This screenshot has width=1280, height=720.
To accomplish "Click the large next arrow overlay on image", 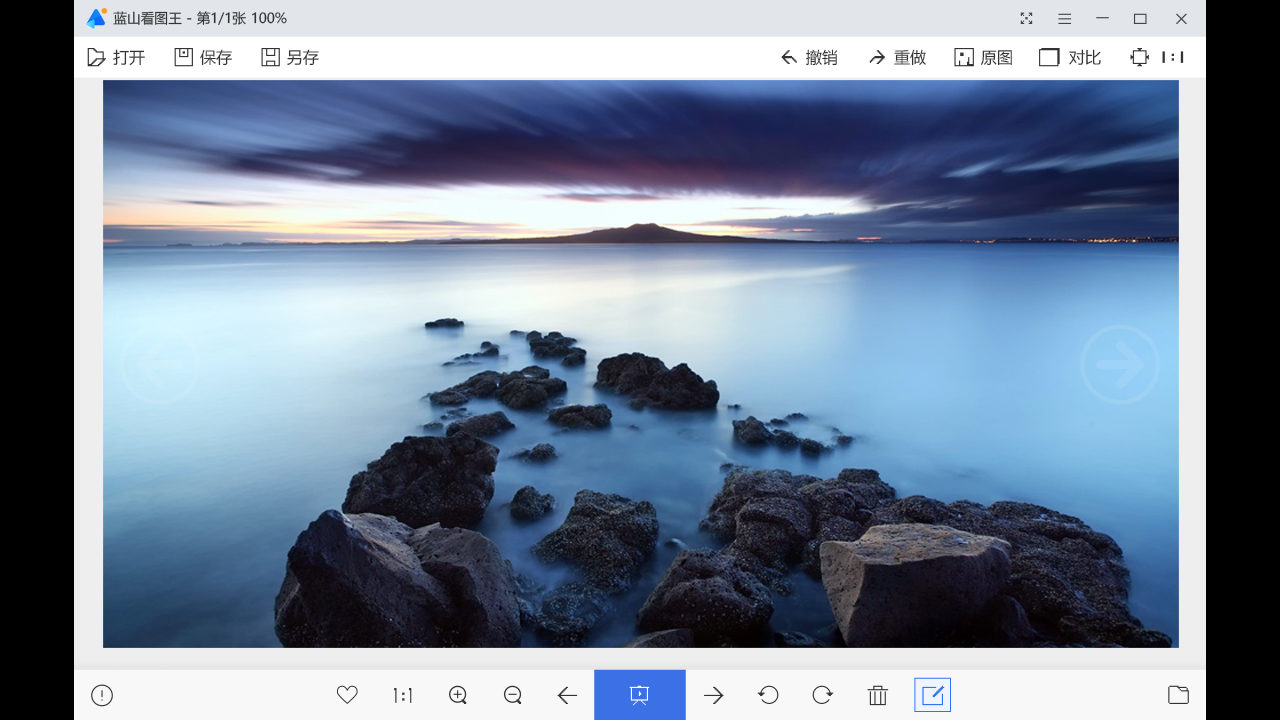I will [x=1119, y=365].
